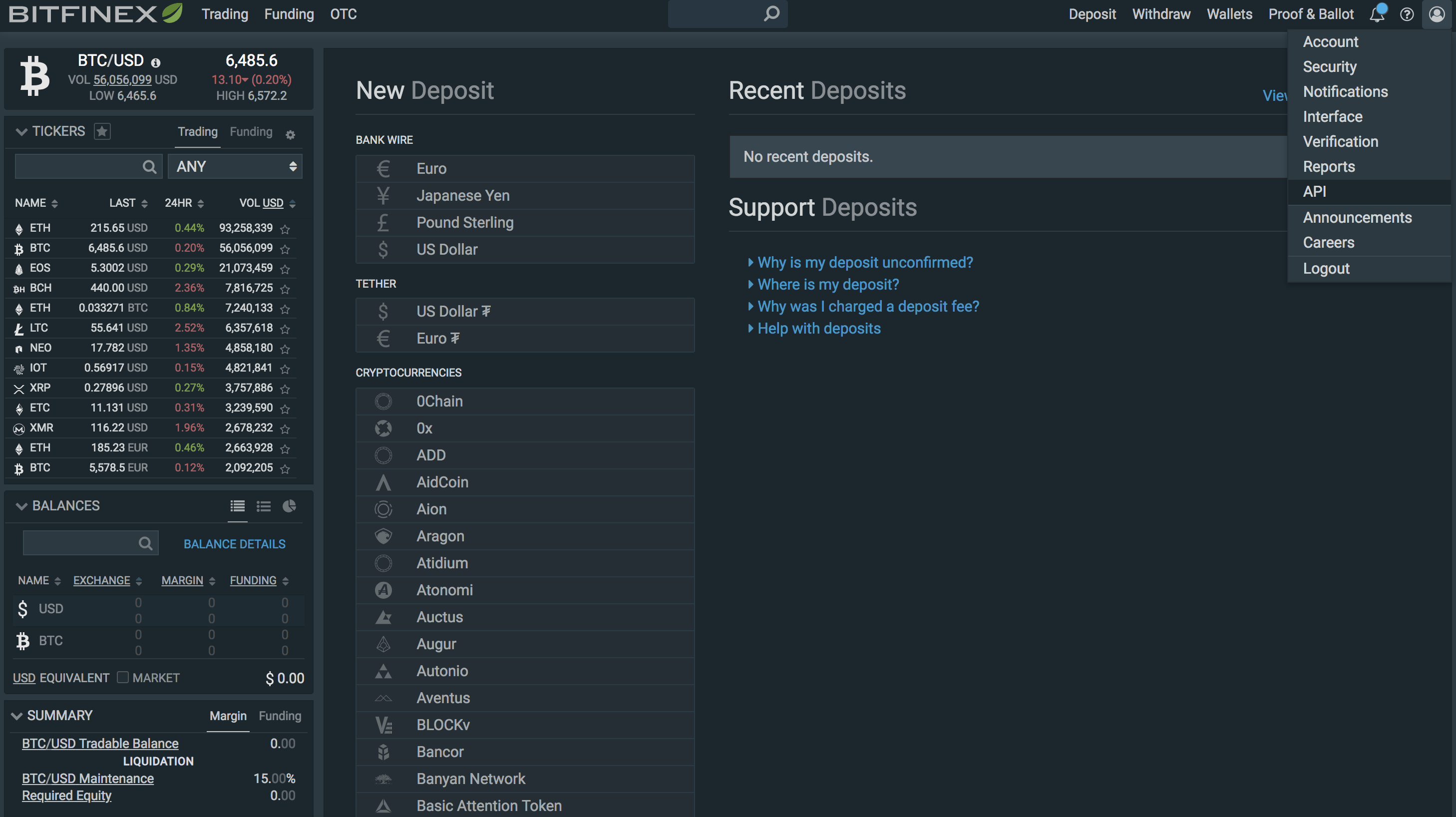1456x817 pixels.
Task: Favorite the XMR ticker star
Action: [x=285, y=428]
